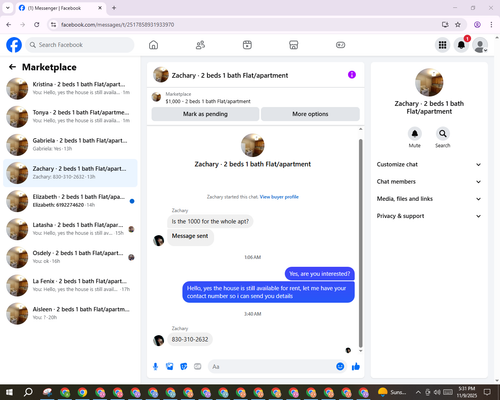The height and width of the screenshot is (400, 500).
Task: Open the Menu grid icon
Action: point(442,45)
